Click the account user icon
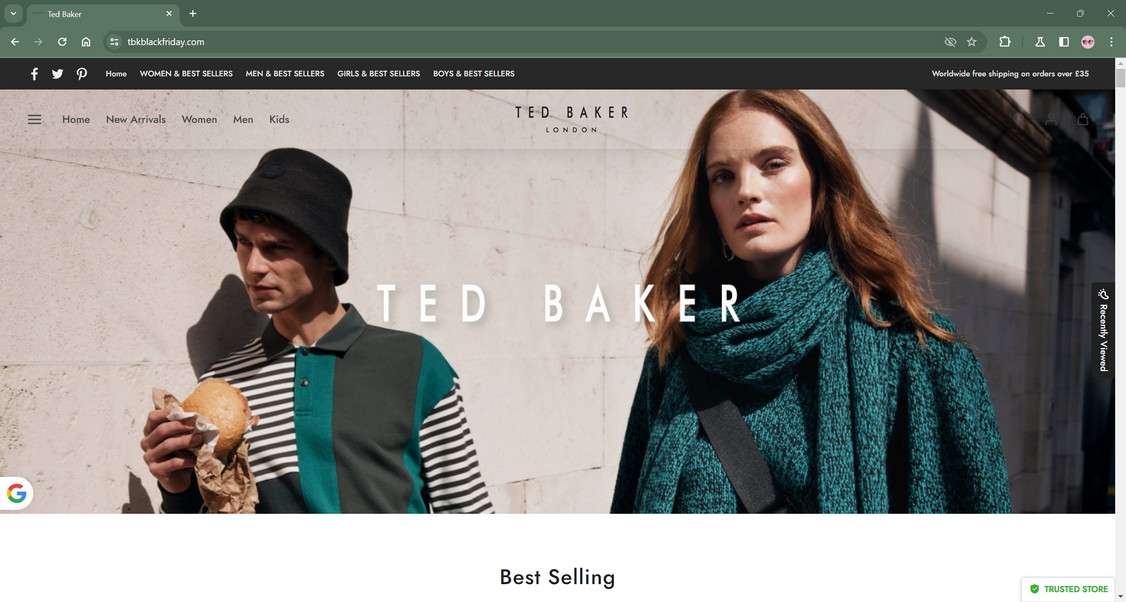 tap(1051, 119)
